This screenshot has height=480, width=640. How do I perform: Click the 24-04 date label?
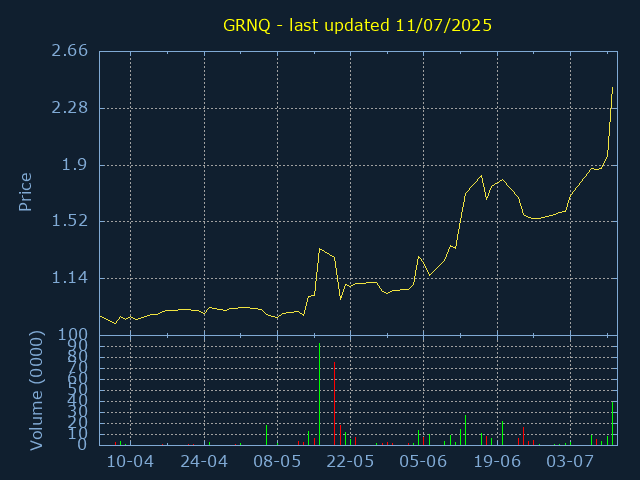click(x=204, y=462)
